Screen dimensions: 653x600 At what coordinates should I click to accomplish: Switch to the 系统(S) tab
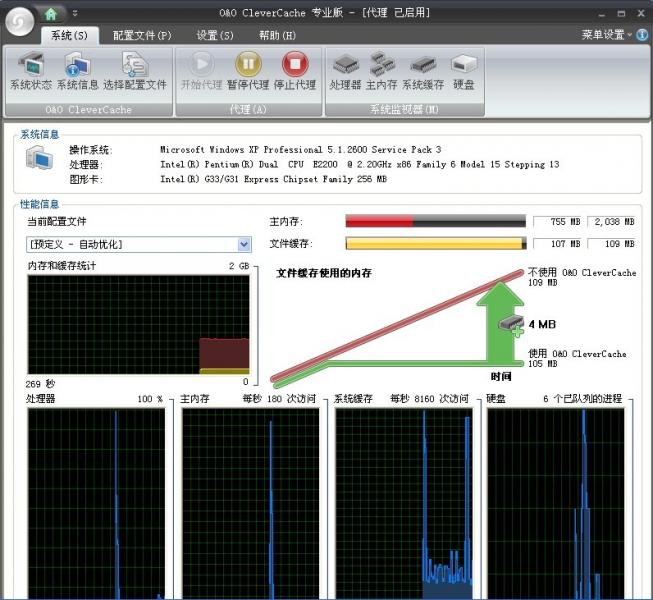pyautogui.click(x=70, y=36)
